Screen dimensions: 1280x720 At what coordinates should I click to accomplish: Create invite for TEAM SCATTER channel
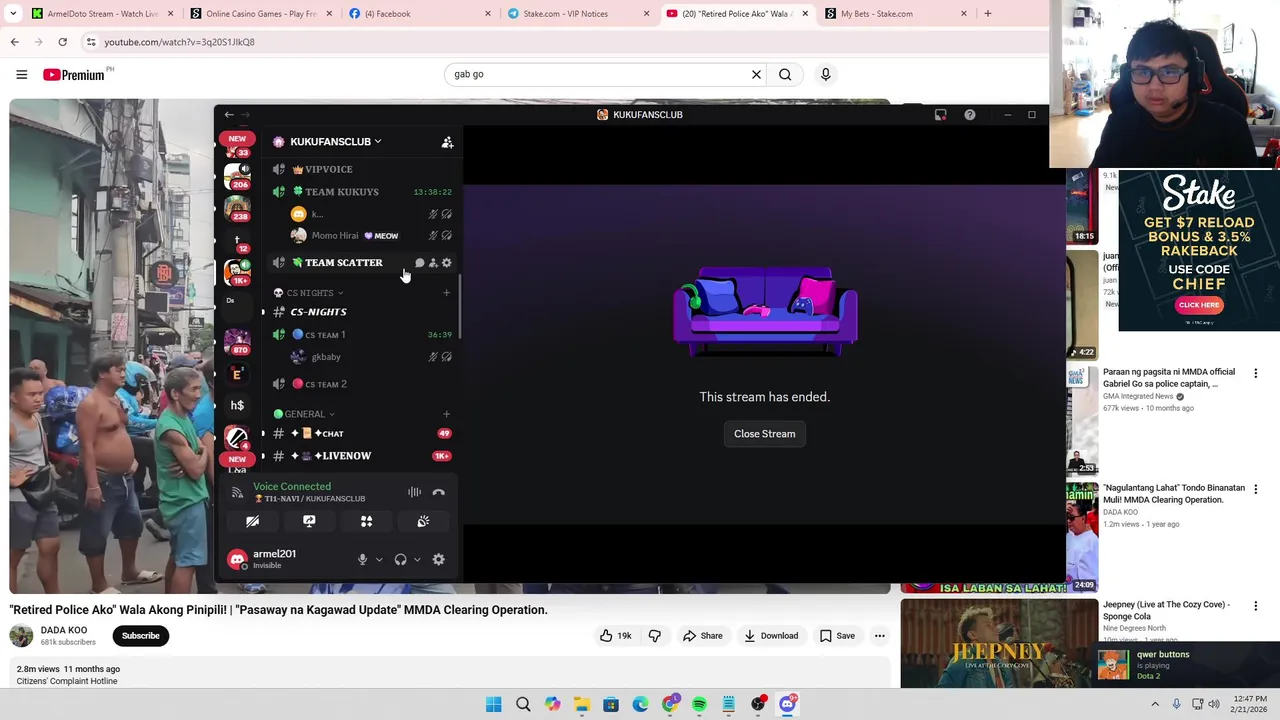[x=433, y=263]
